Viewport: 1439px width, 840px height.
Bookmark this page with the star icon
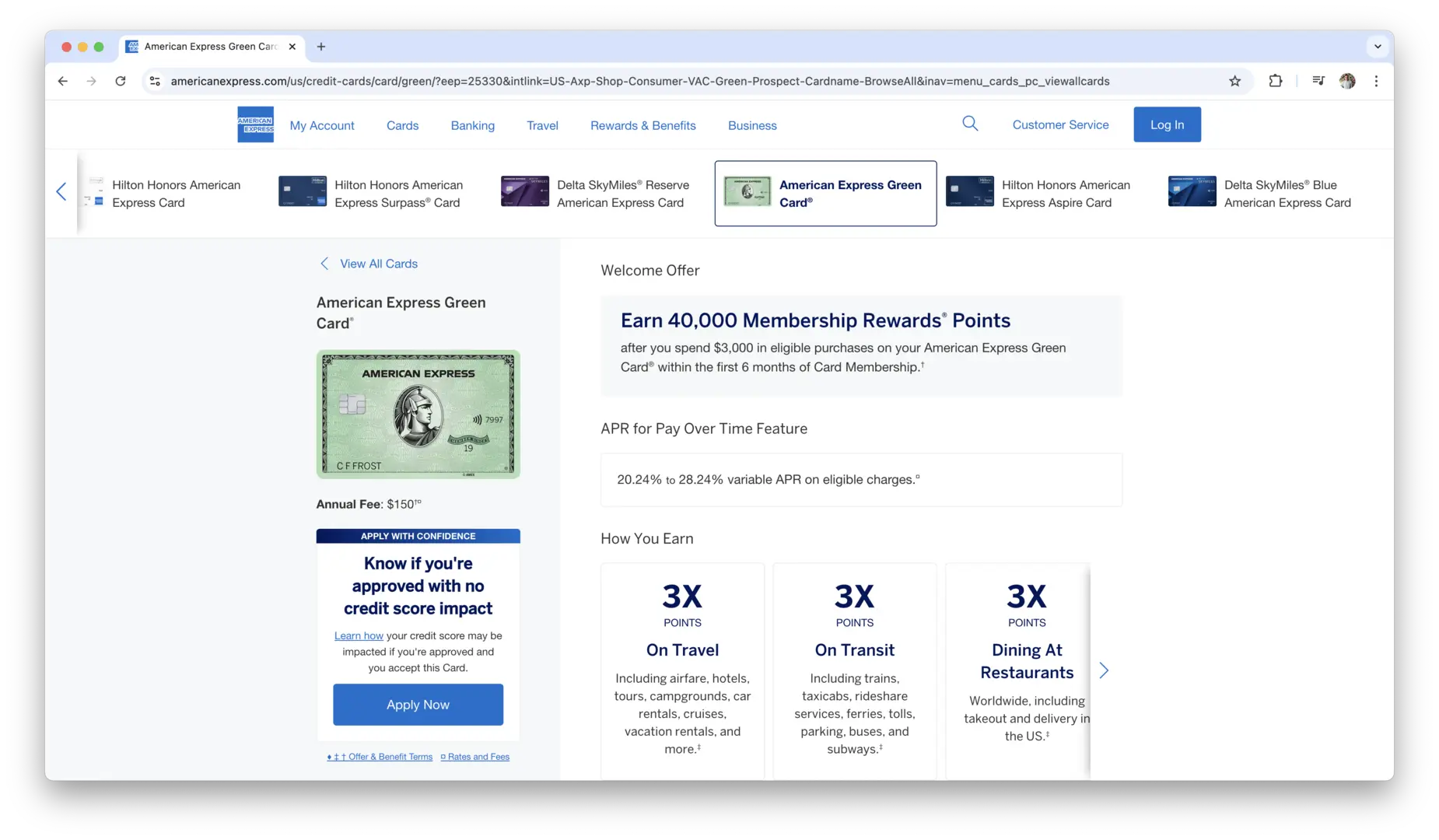point(1234,81)
